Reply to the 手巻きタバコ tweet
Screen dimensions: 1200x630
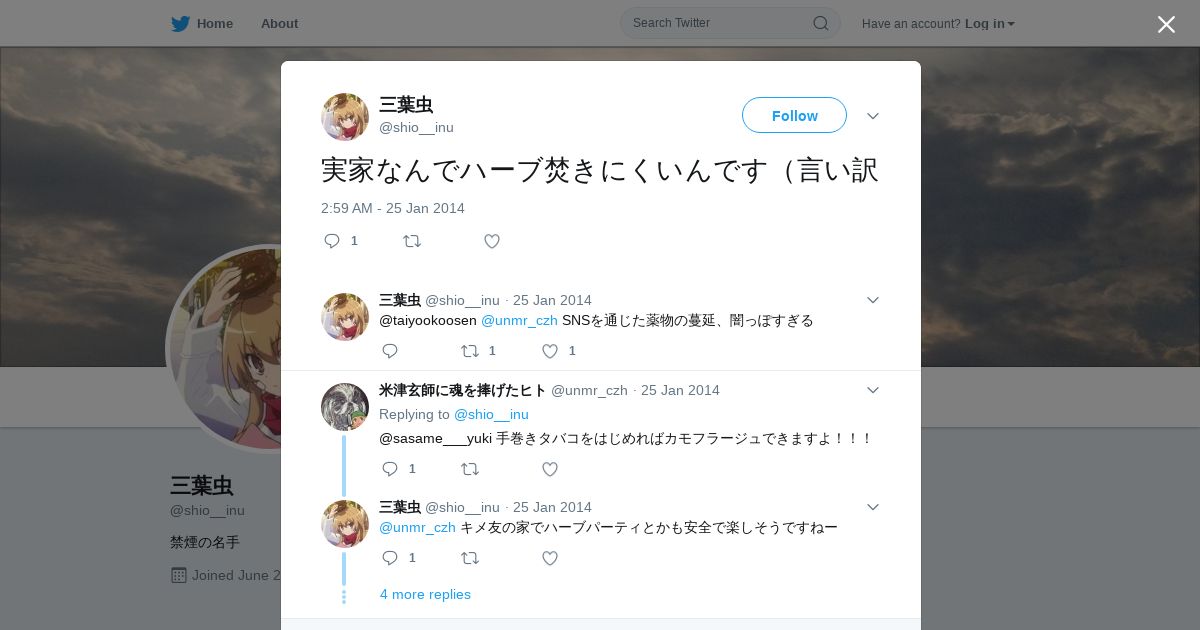pos(390,469)
